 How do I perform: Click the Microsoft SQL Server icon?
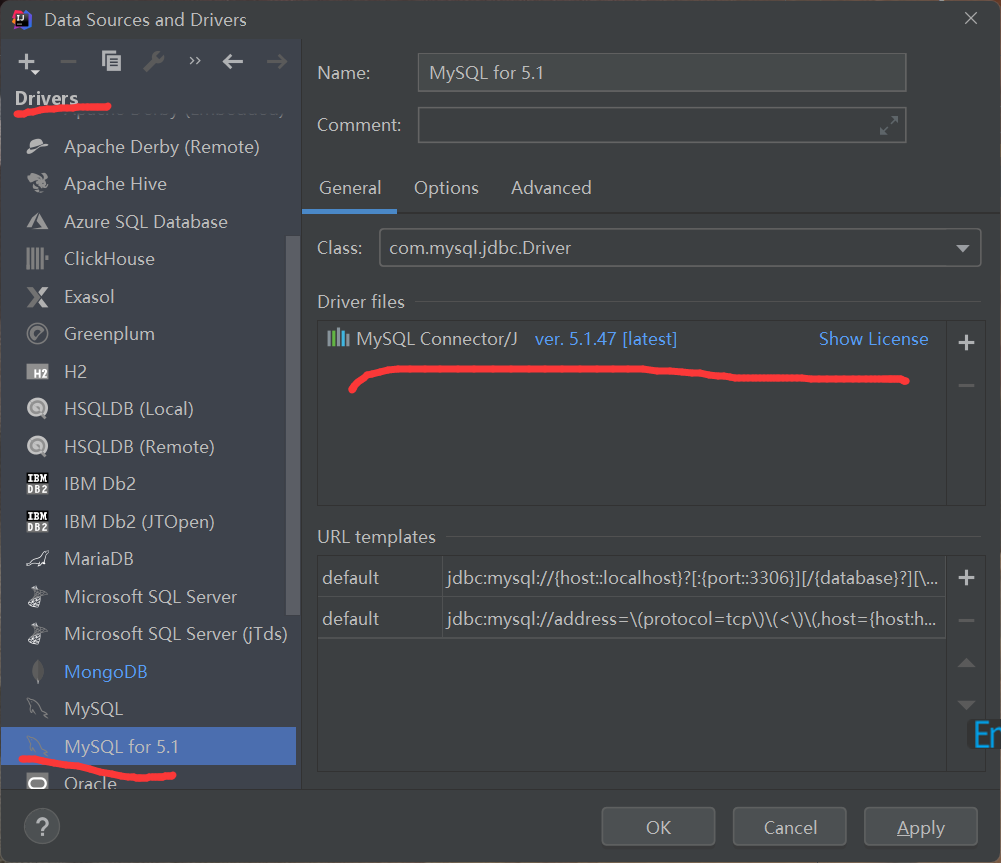coord(37,596)
